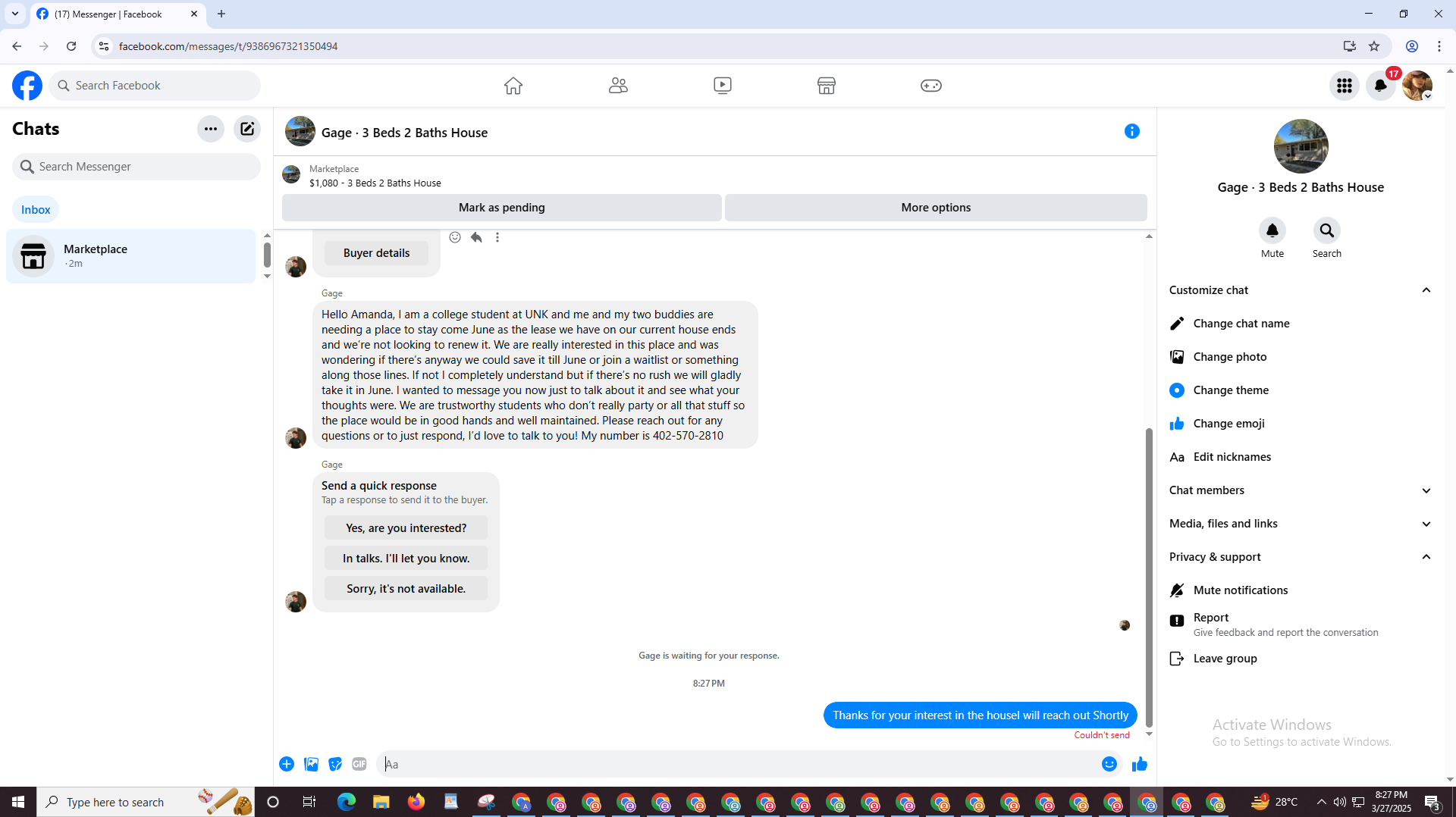
Task: Start a new message with compose icon
Action: tap(247, 129)
